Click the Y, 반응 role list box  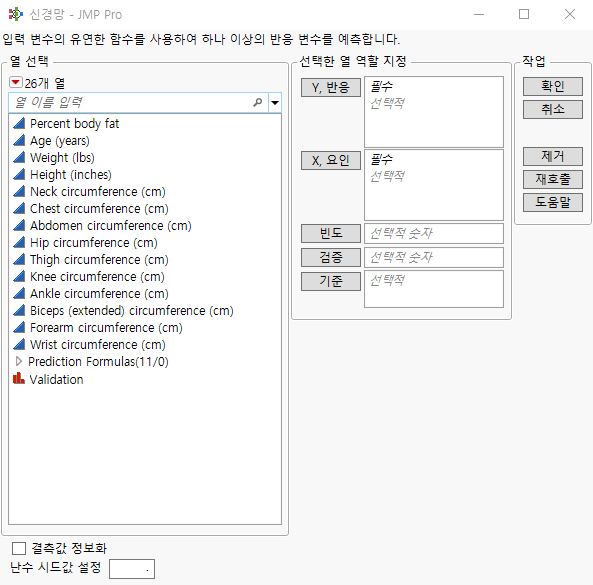tap(434, 112)
